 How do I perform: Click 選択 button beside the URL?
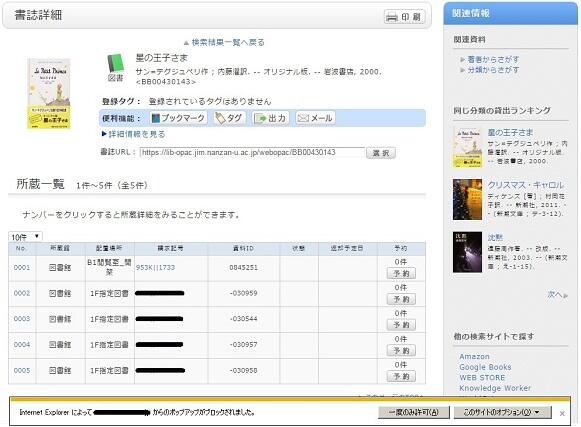click(x=381, y=153)
